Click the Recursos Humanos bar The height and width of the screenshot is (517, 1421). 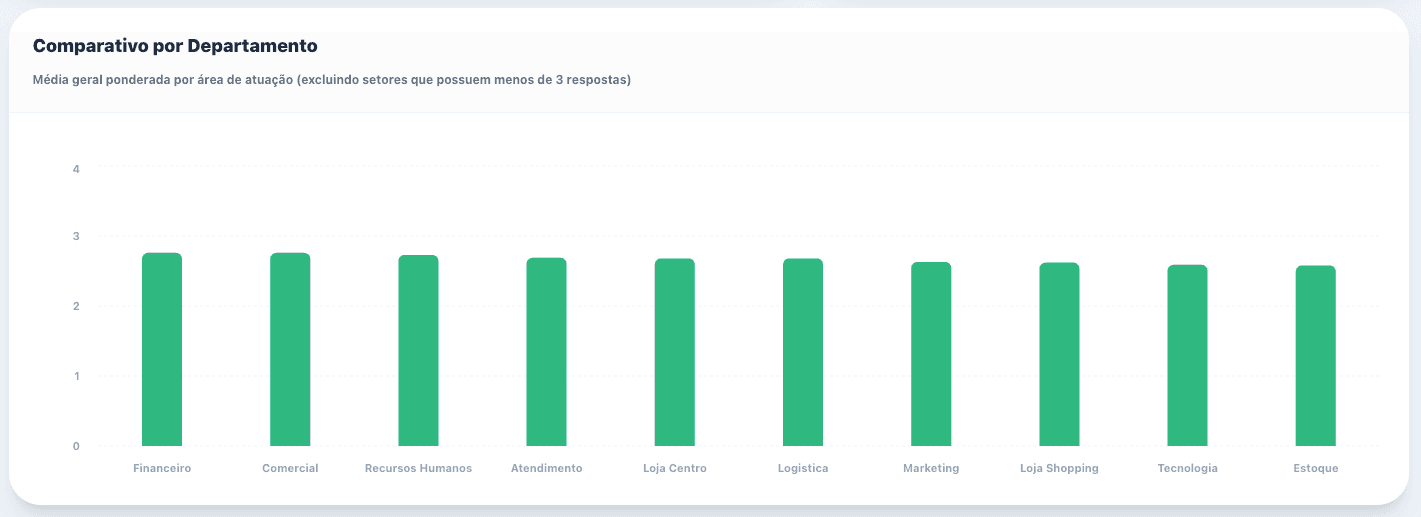418,350
